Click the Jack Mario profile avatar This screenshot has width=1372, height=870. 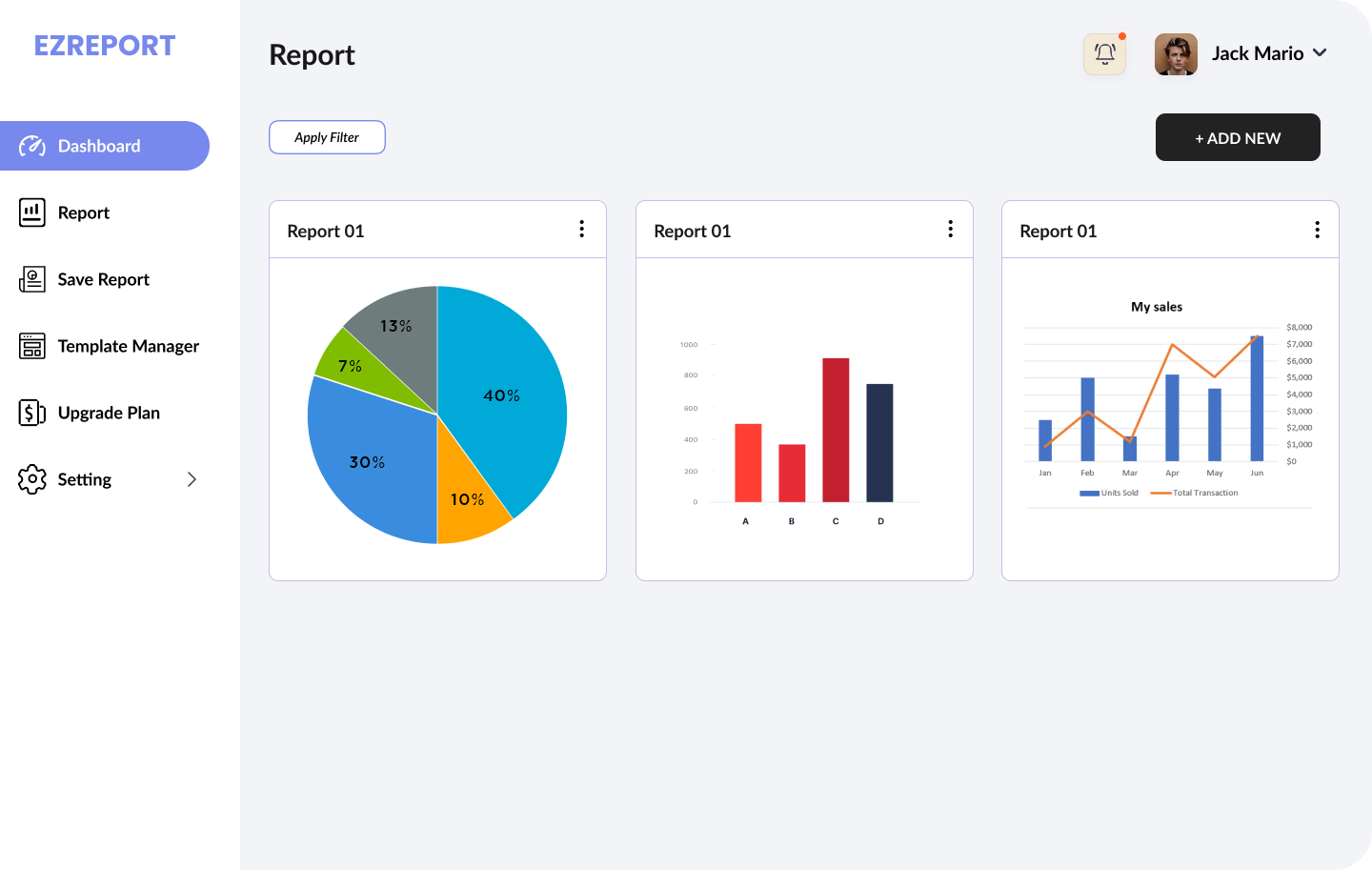tap(1176, 54)
